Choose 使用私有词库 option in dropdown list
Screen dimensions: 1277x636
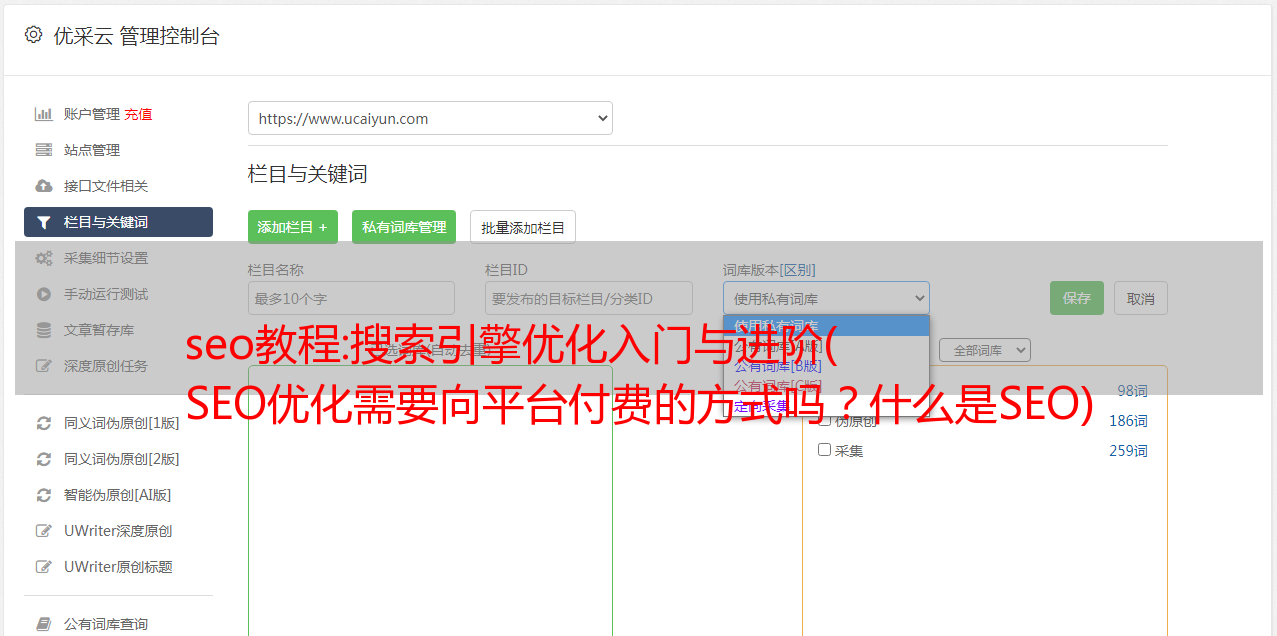(826, 325)
